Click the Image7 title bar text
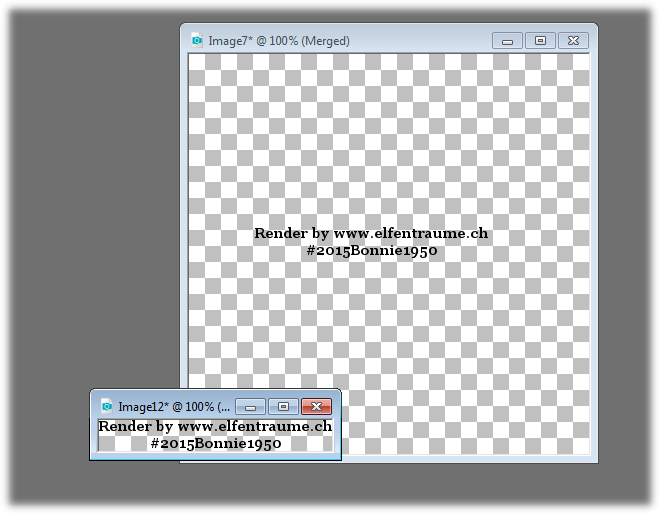 pos(279,41)
